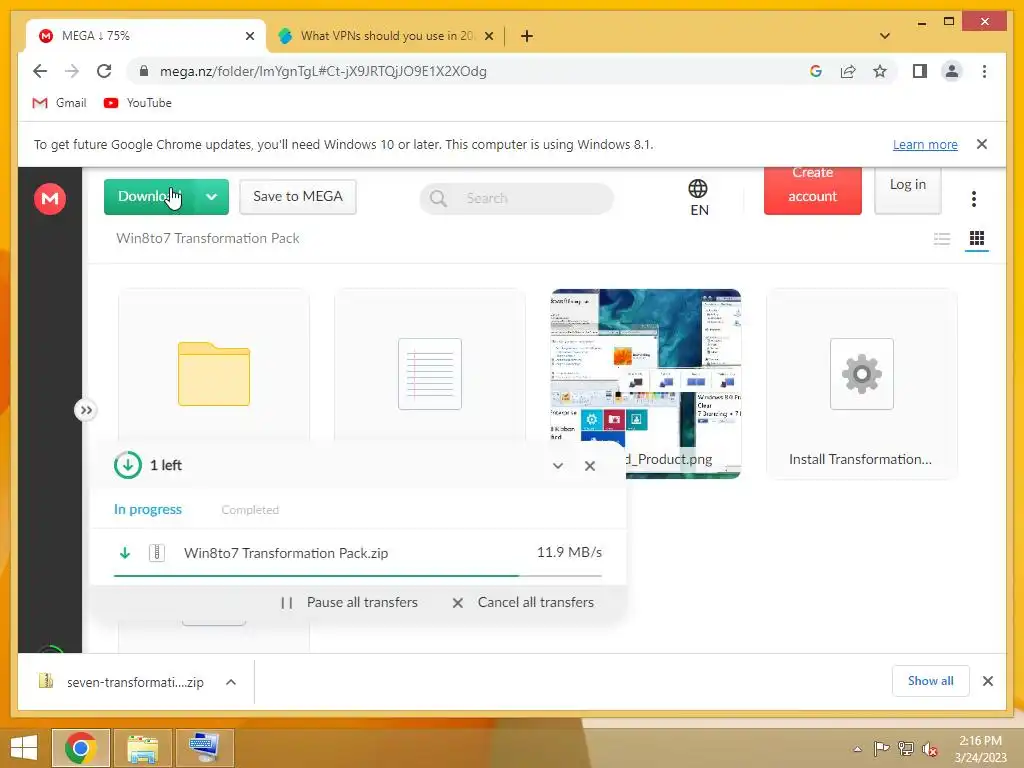Open the _Product.png image thumbnail
Viewport: 1024px width, 768px height.
point(646,383)
